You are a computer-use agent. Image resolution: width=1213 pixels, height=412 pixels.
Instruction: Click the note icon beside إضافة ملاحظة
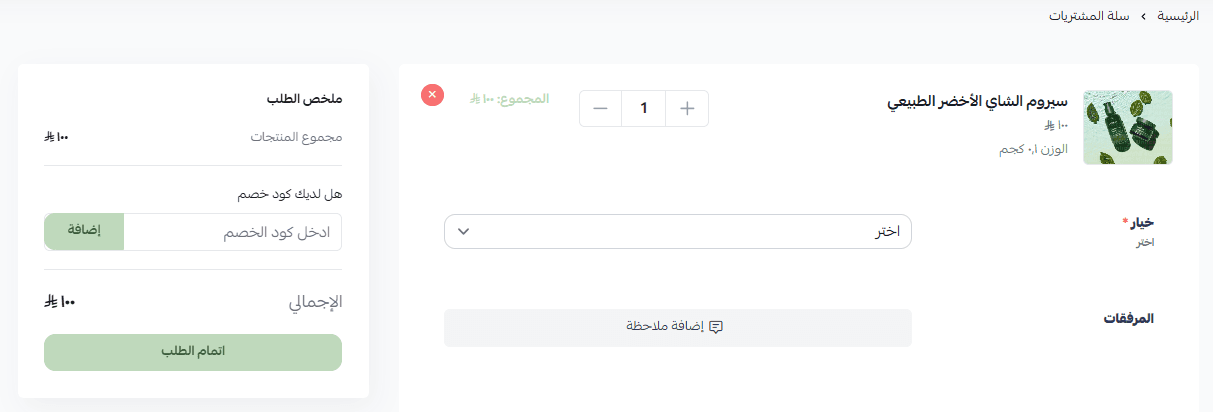tap(716, 327)
